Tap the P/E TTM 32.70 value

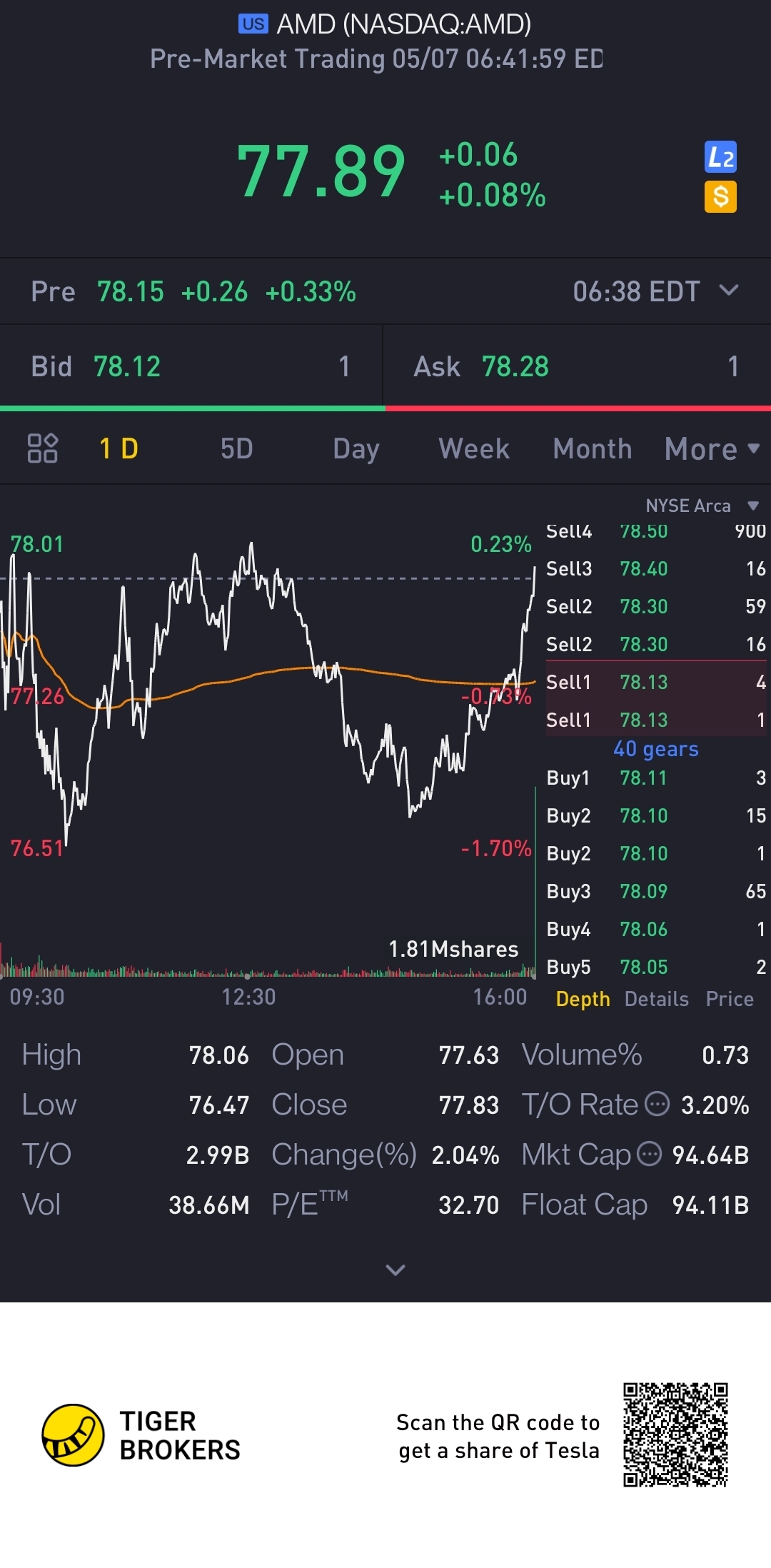(468, 1205)
